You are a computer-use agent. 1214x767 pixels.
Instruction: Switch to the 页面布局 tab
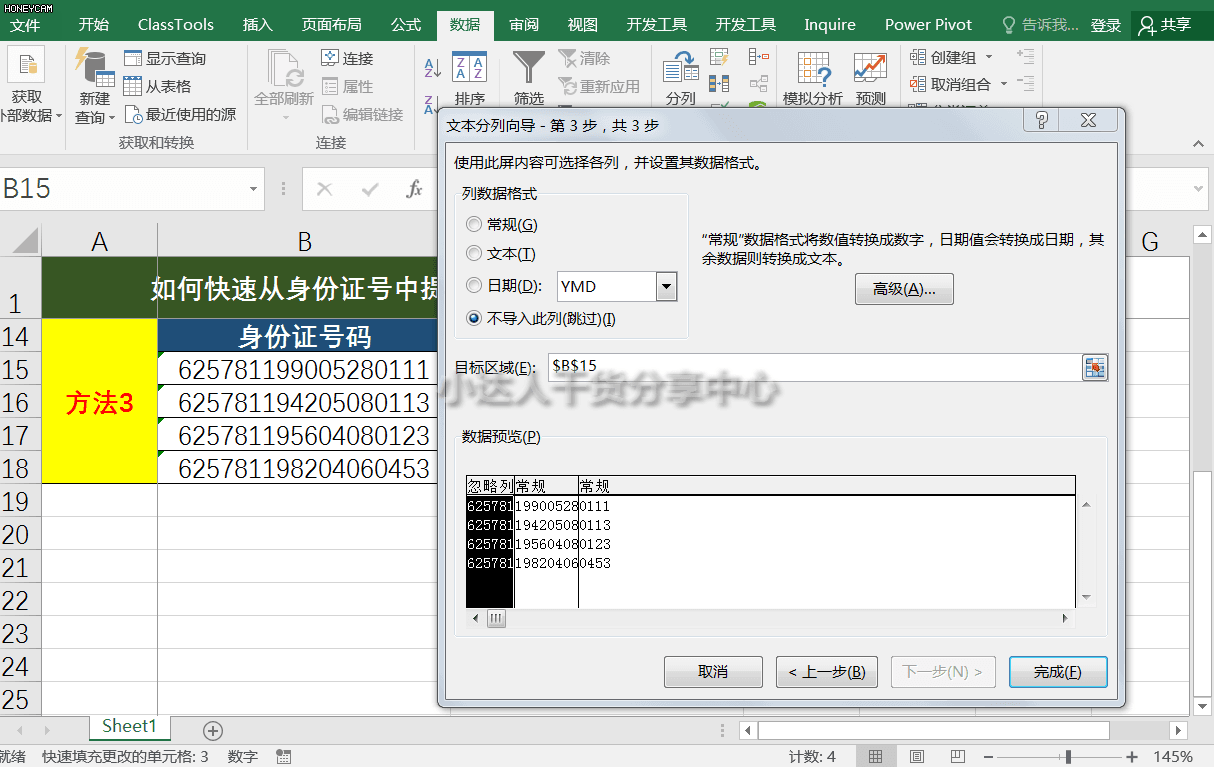point(333,25)
